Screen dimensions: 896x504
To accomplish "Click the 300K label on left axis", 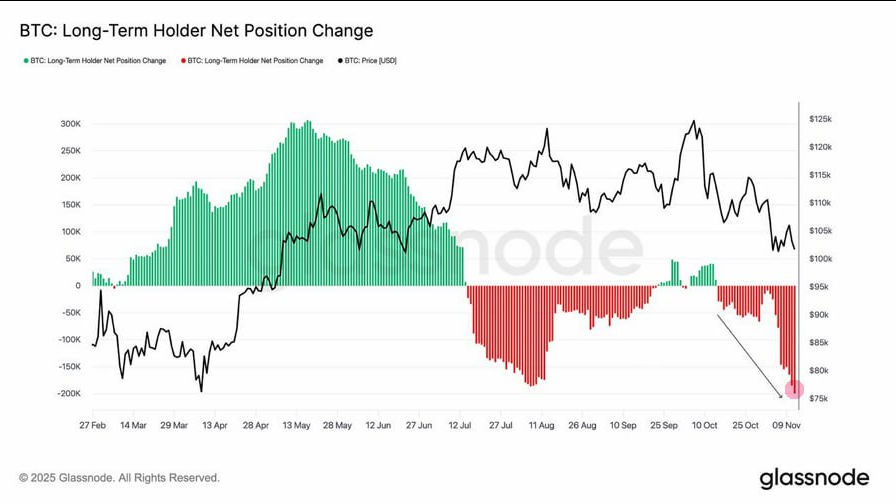I will click(70, 124).
